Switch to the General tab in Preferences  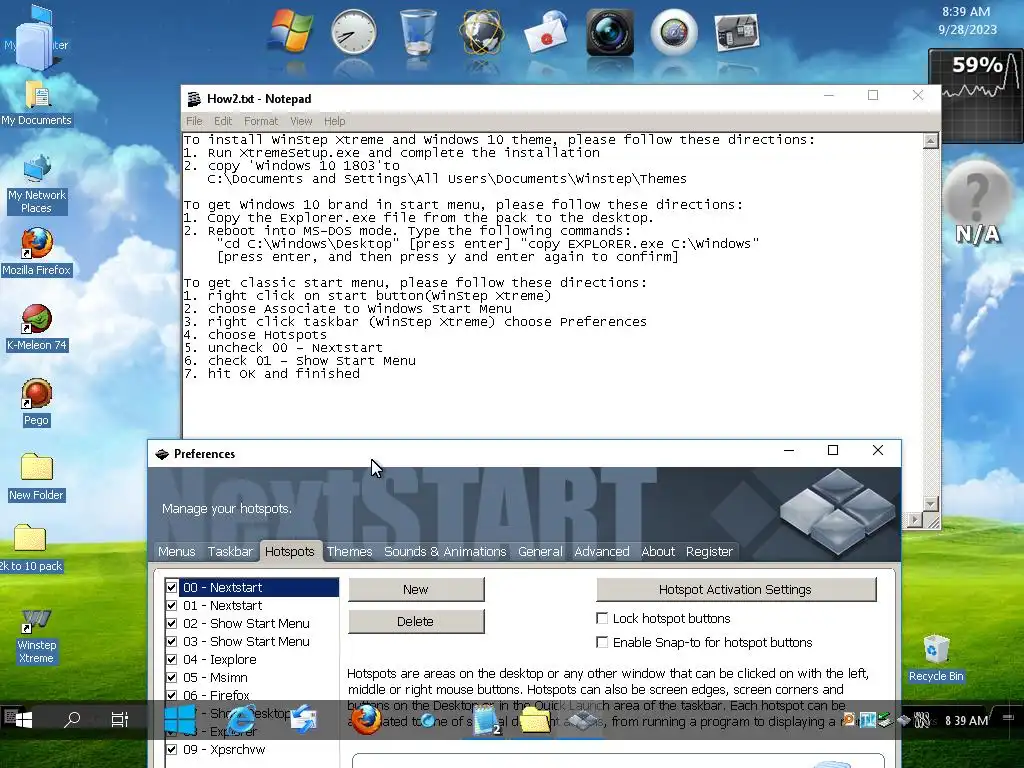point(540,551)
